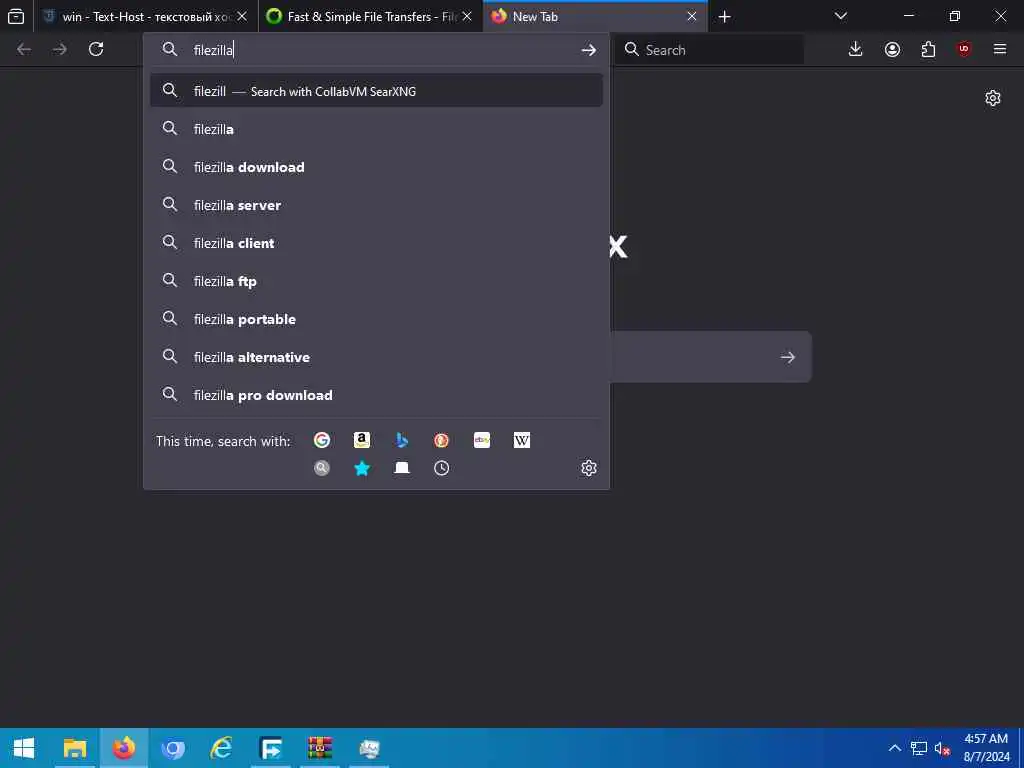The height and width of the screenshot is (768, 1024).
Task: Search in History with the clock icon
Action: point(441,468)
